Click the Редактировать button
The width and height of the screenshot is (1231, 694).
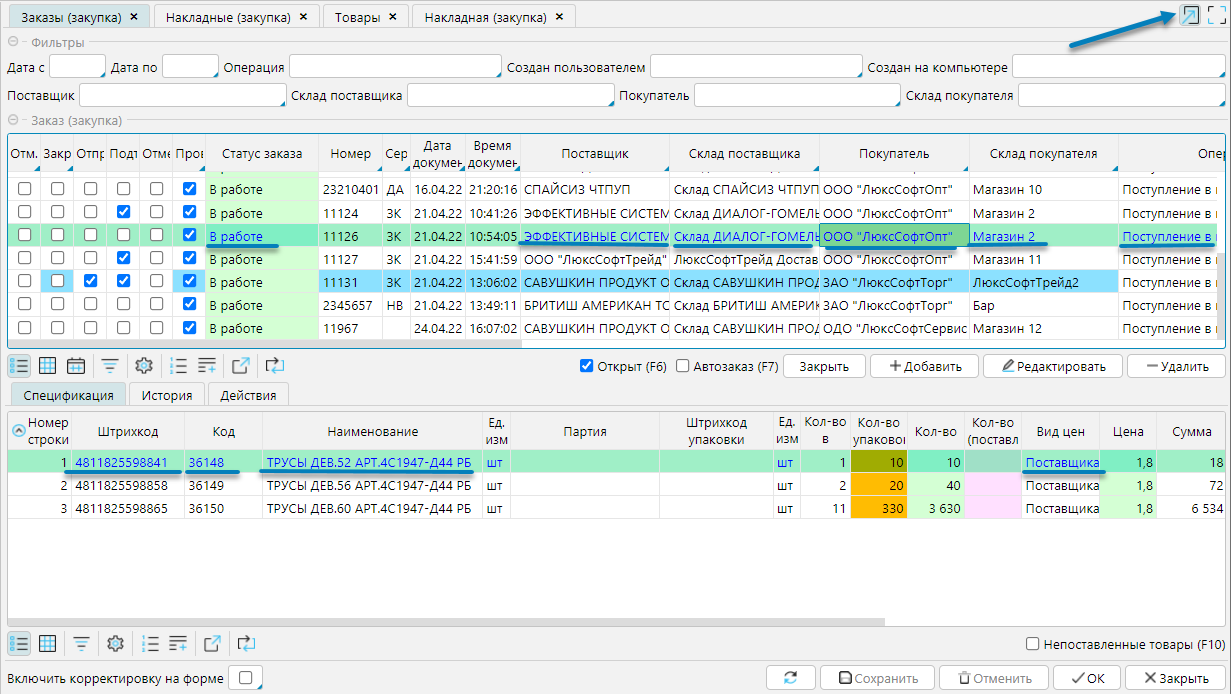click(x=1052, y=366)
